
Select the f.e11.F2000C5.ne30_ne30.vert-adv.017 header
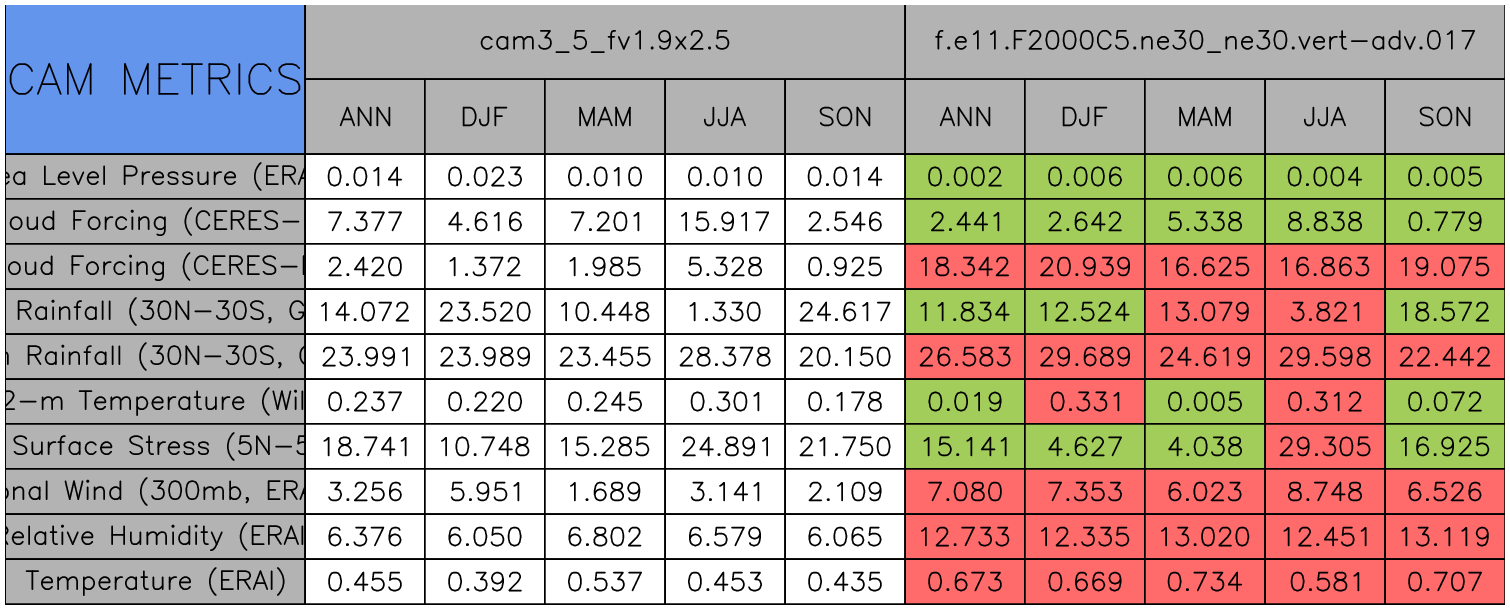pyautogui.click(x=1205, y=41)
